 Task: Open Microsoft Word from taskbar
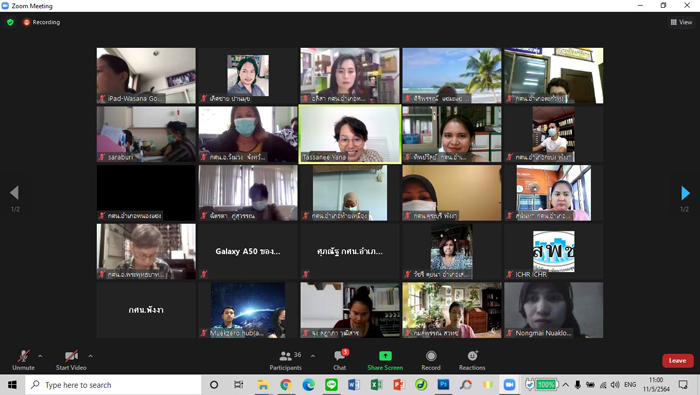(354, 385)
